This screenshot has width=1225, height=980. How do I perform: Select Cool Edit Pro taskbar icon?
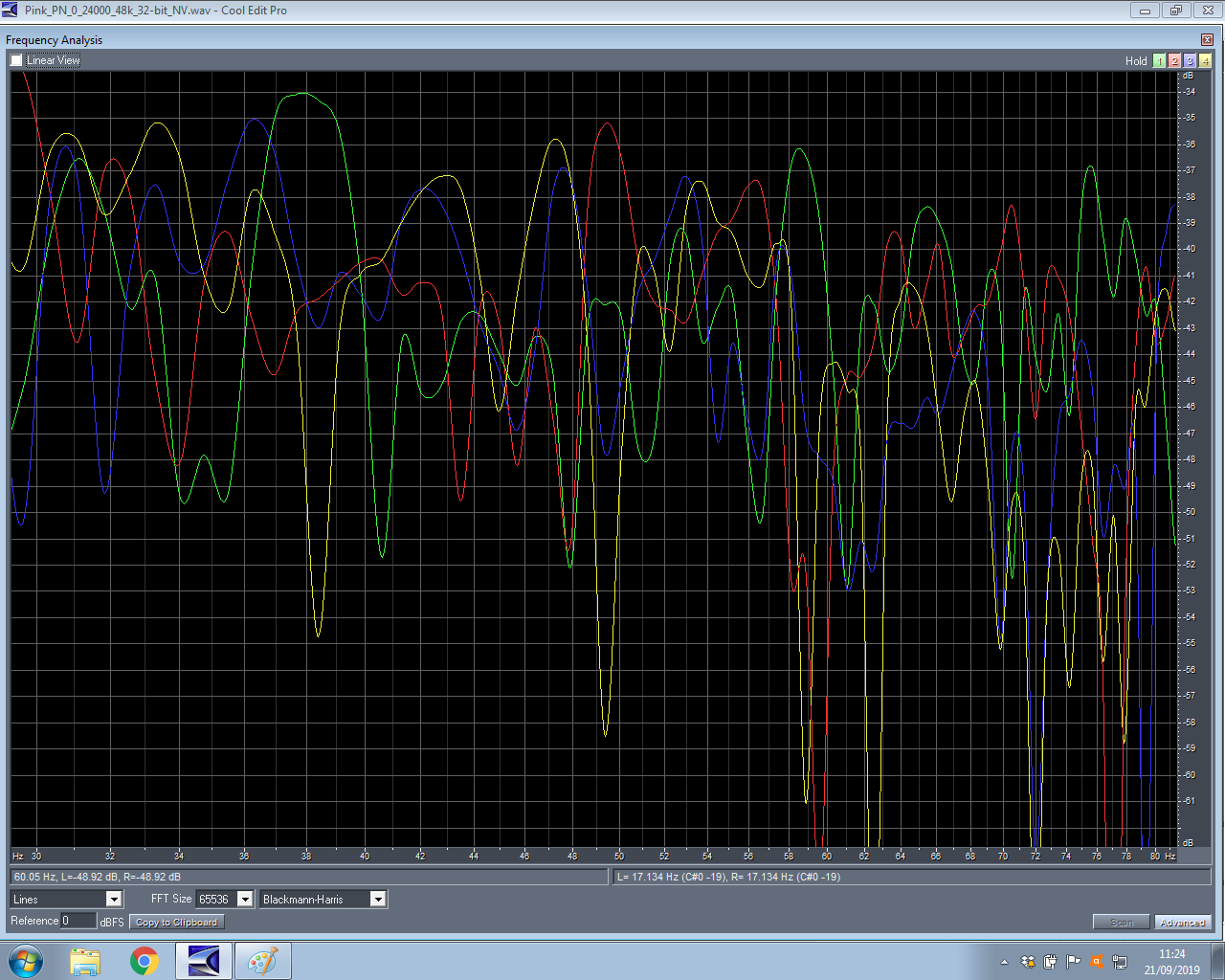coord(204,961)
